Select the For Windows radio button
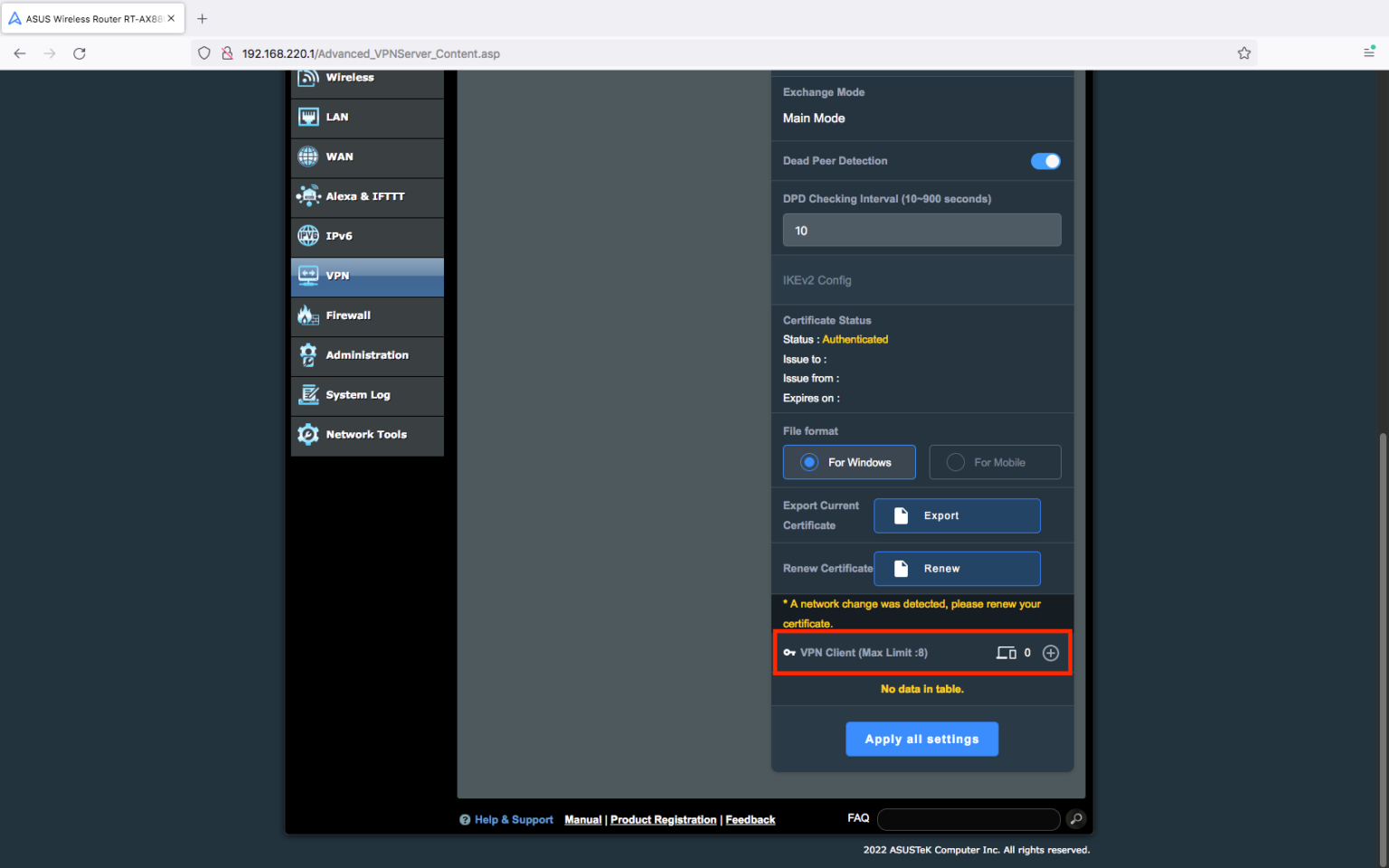This screenshot has width=1389, height=868. click(x=808, y=462)
